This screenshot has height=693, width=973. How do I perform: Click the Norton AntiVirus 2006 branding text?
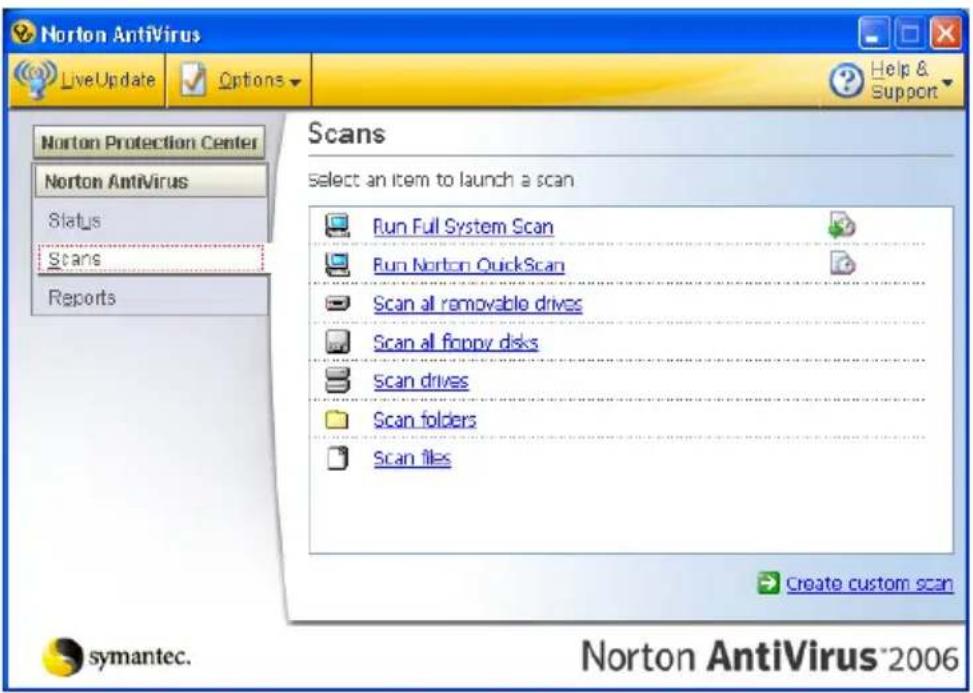769,656
